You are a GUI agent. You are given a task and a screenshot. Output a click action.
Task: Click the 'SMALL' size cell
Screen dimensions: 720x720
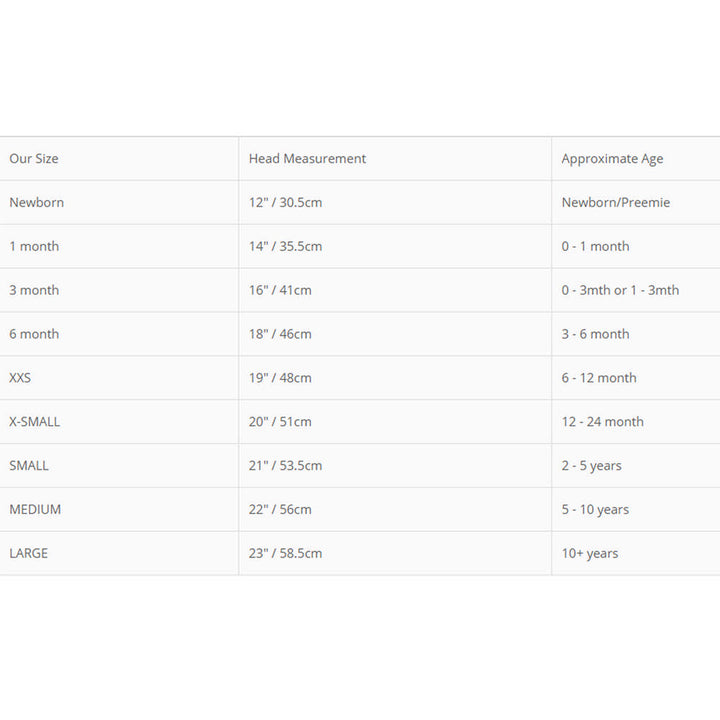[x=29, y=466]
